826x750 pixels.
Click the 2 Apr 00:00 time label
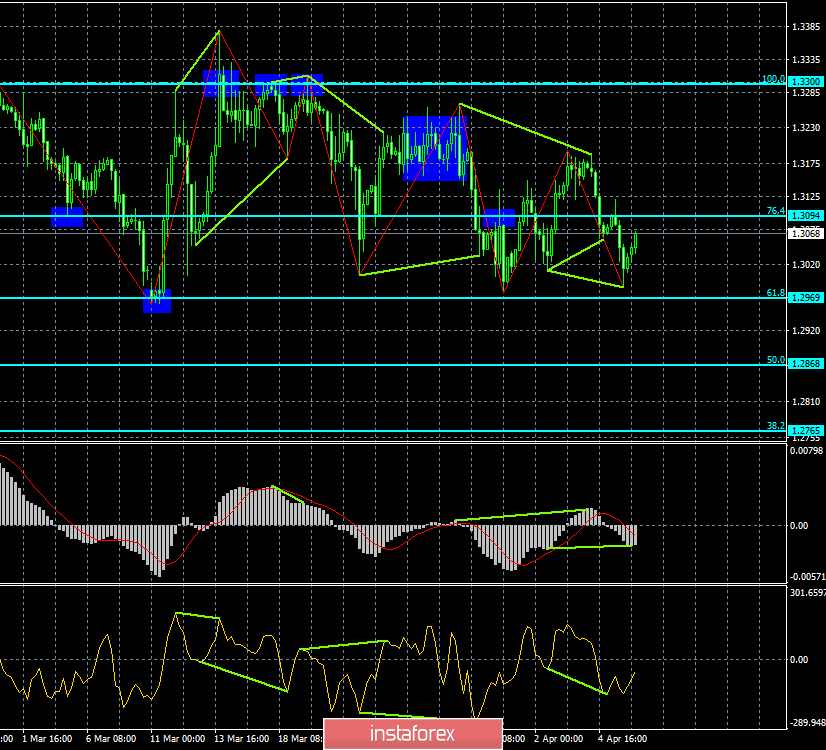558,738
